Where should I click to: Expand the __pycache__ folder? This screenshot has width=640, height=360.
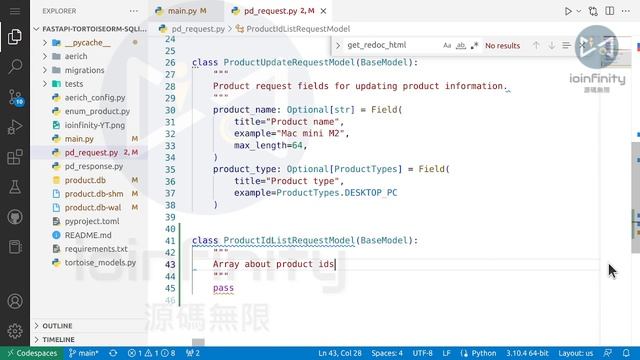(90, 42)
